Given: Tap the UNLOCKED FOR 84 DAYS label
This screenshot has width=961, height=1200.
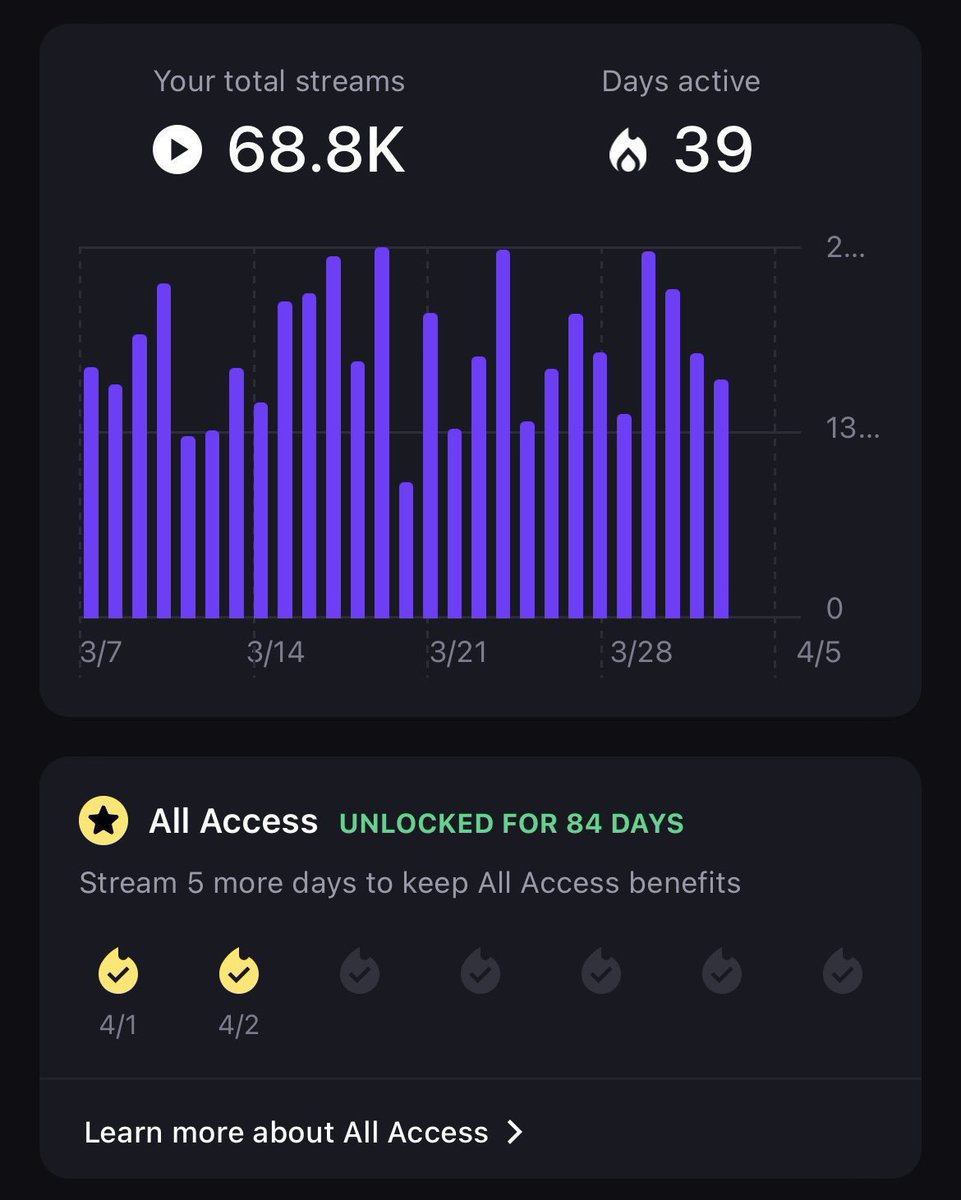Looking at the screenshot, I should coord(512,824).
